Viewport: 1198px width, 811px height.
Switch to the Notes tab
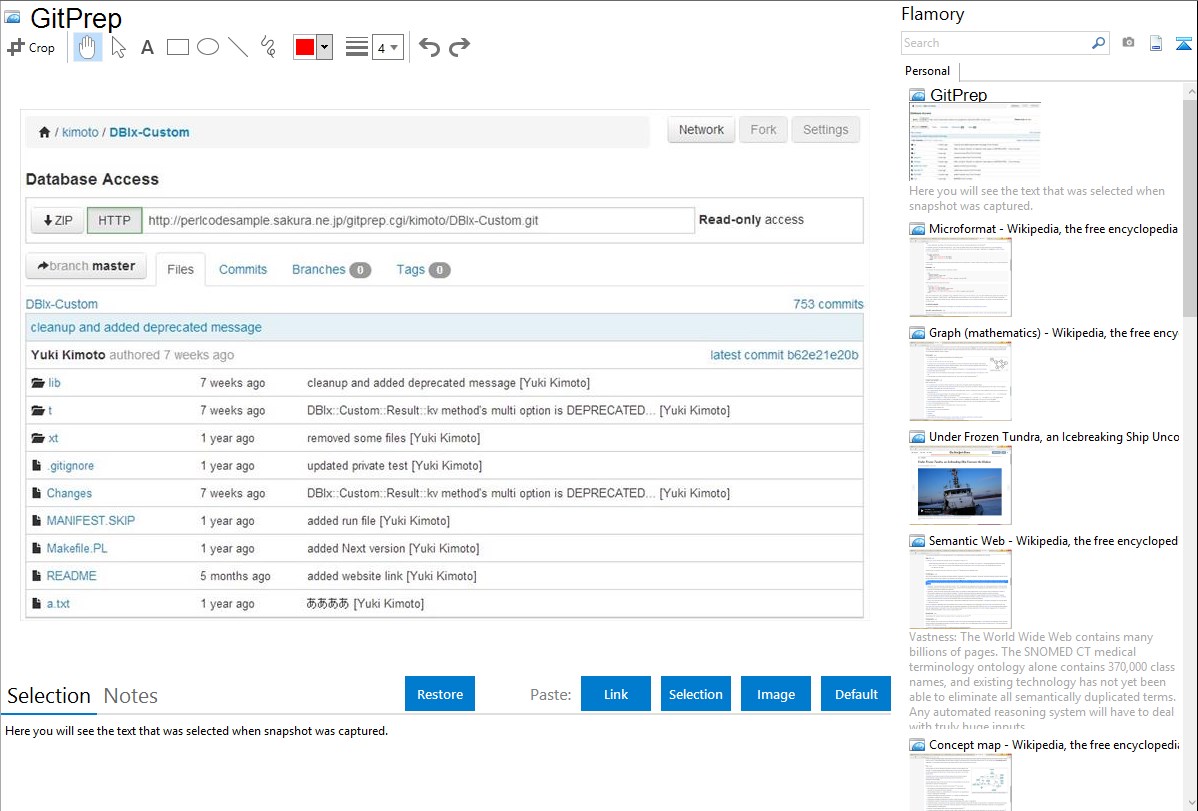pyautogui.click(x=131, y=696)
